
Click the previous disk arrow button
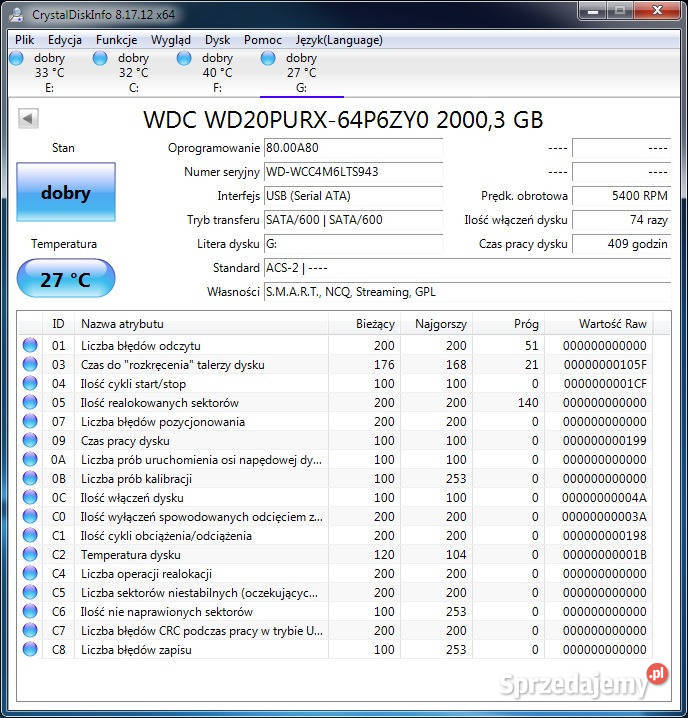pyautogui.click(x=28, y=119)
